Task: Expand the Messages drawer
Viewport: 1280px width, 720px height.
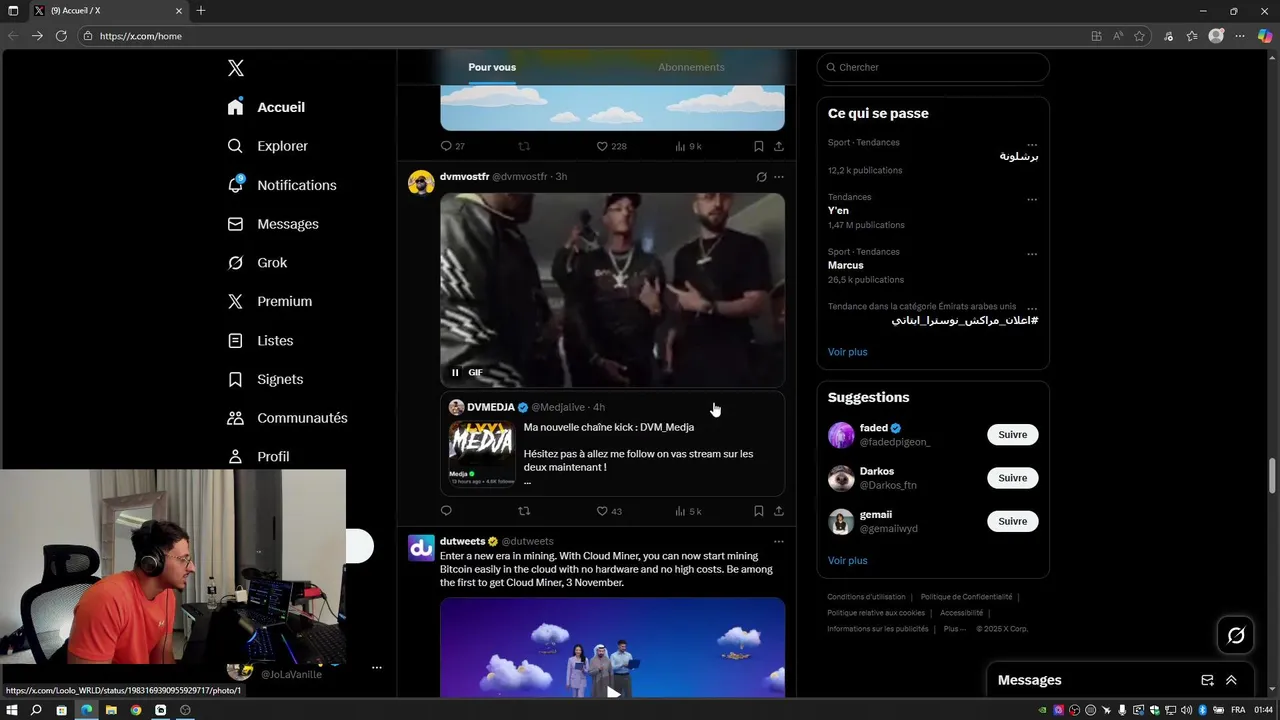Action: coord(1231,680)
